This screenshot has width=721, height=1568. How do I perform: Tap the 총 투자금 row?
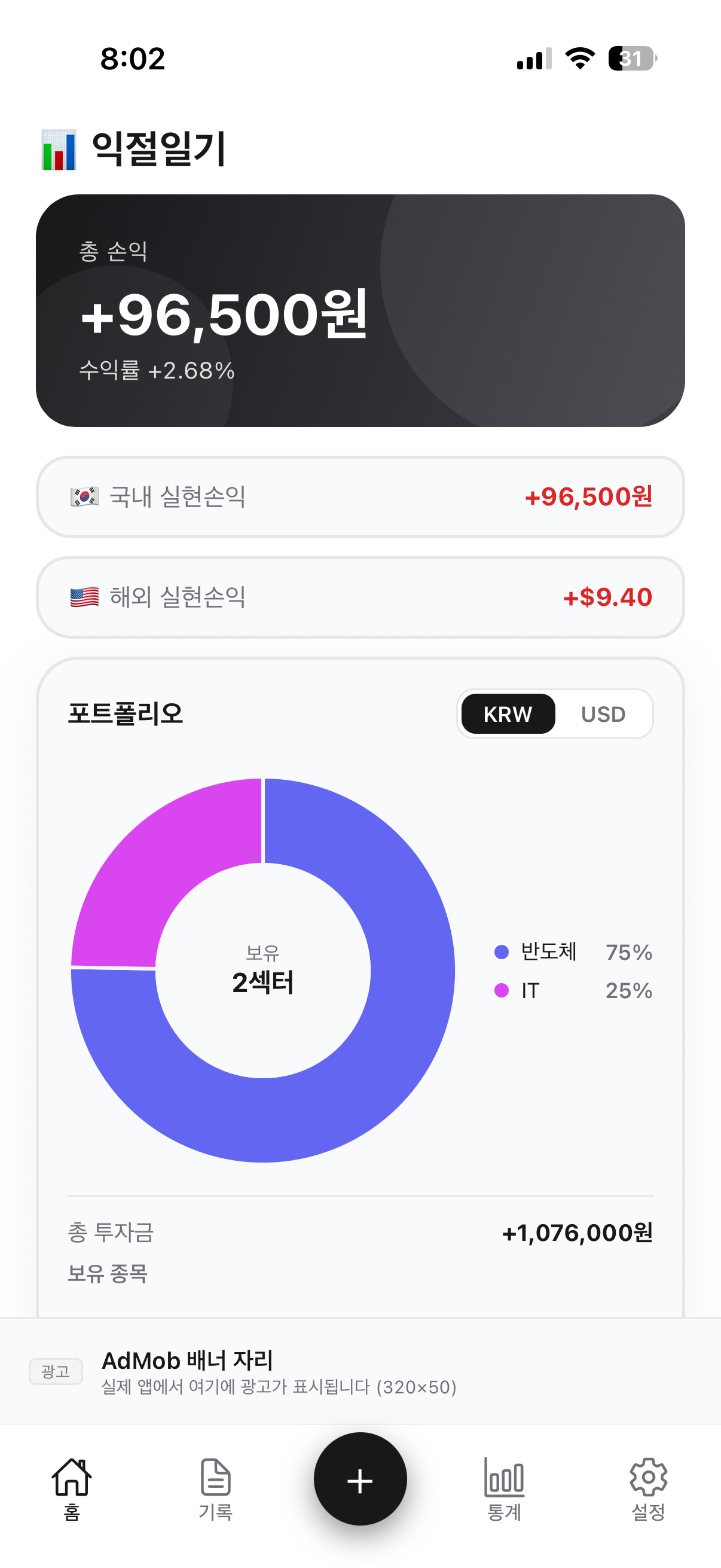click(360, 1233)
